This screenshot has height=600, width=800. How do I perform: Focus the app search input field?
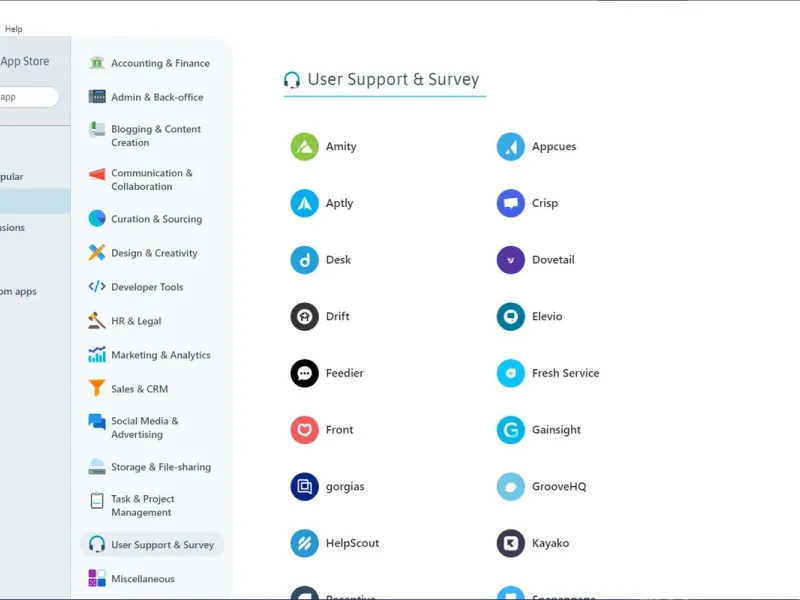tap(28, 97)
